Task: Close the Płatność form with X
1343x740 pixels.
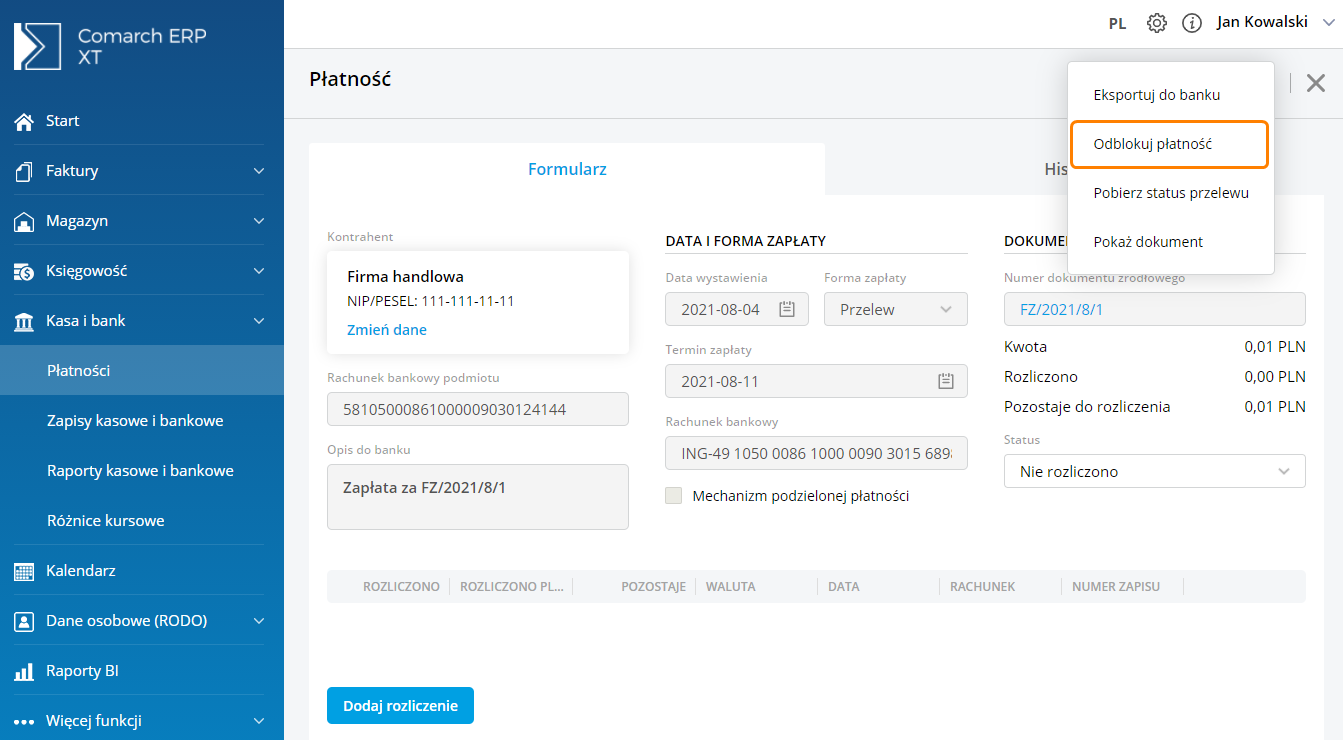Action: tap(1316, 83)
